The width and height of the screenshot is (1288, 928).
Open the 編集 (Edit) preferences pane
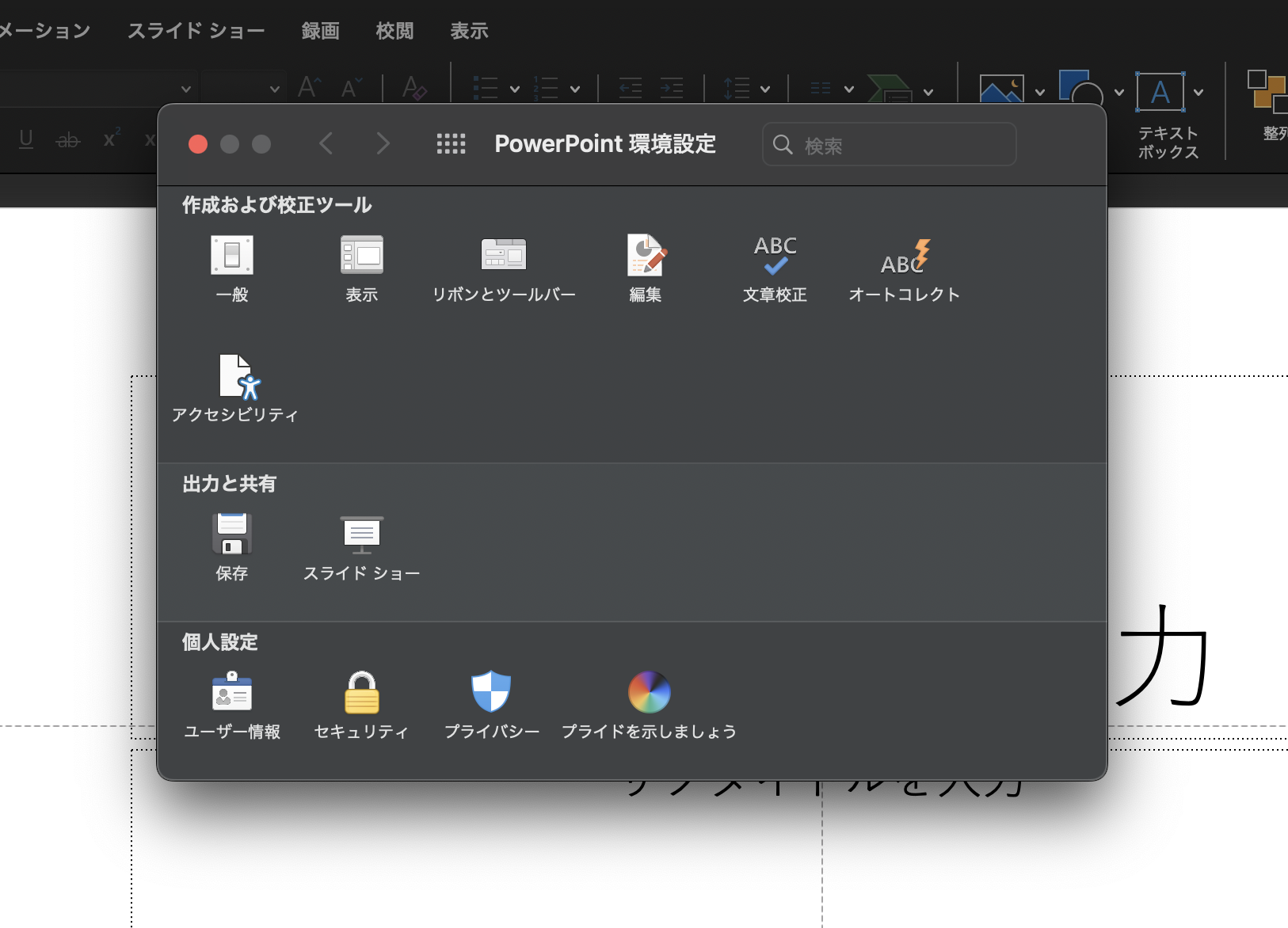646,268
